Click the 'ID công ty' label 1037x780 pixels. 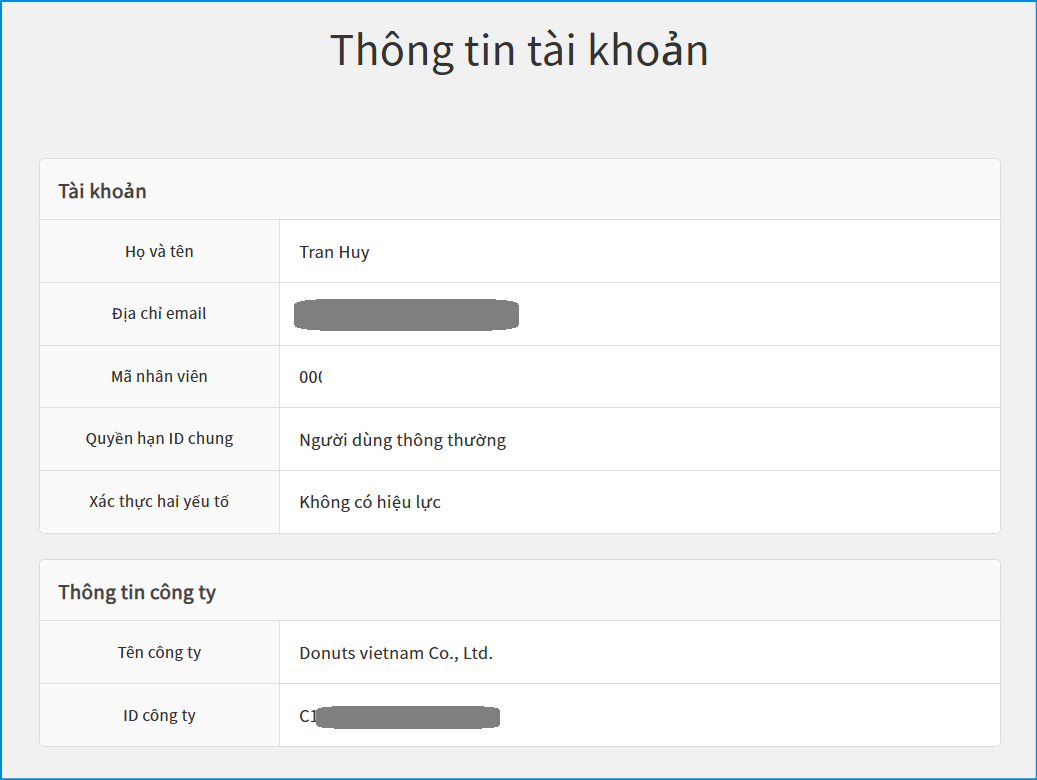point(159,716)
